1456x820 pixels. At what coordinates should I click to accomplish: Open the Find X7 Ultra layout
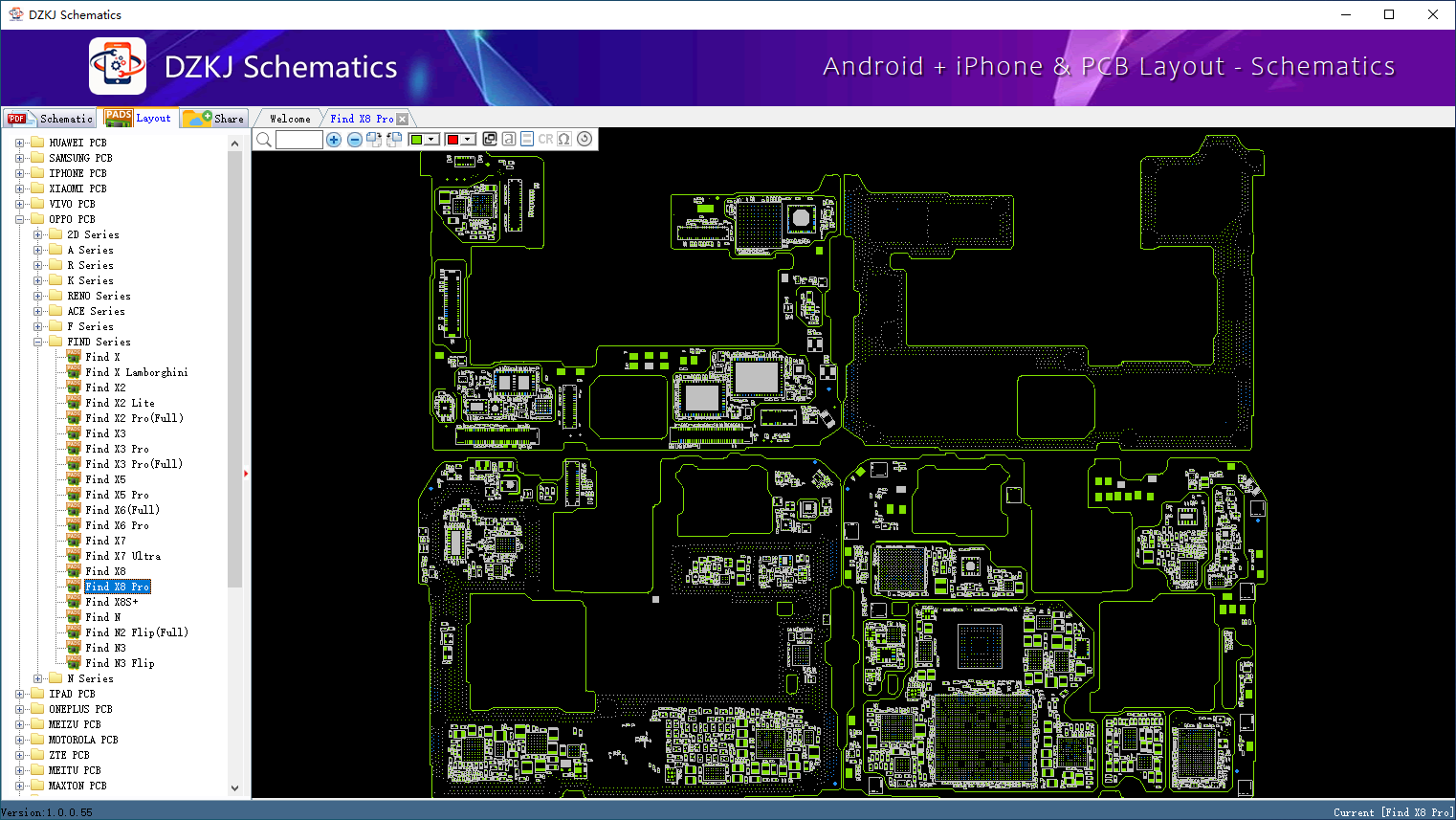tap(122, 556)
